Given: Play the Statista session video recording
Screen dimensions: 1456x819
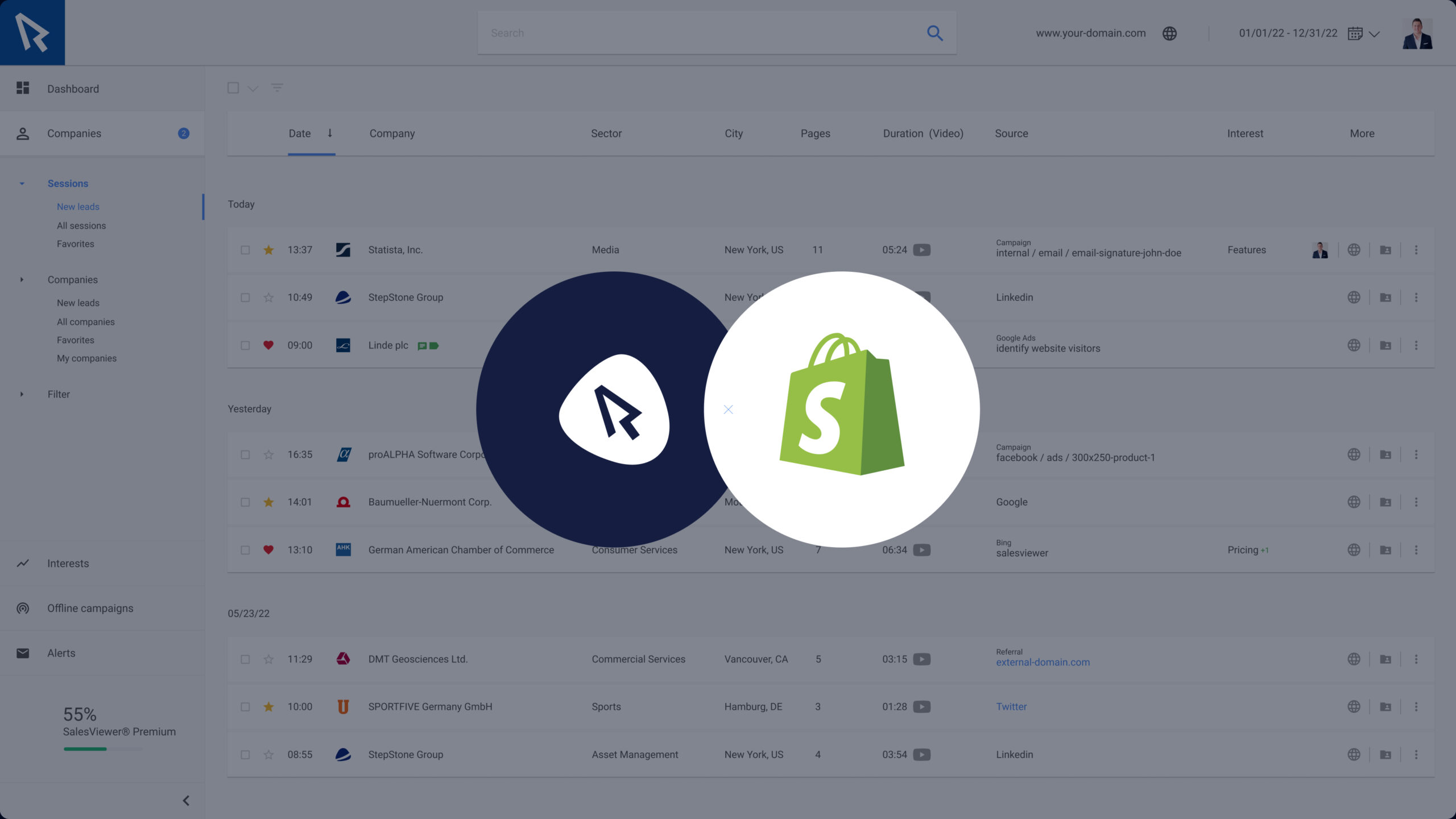Looking at the screenshot, I should (921, 250).
